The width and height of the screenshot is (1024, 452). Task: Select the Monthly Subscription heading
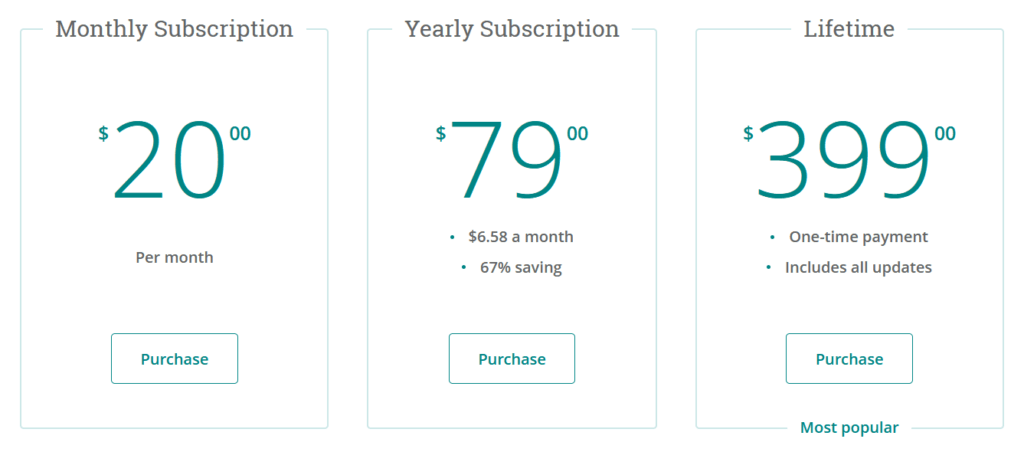pyautogui.click(x=174, y=29)
